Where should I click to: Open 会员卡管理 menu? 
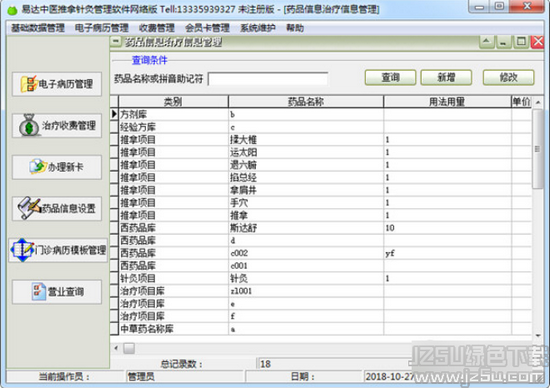tap(207, 28)
